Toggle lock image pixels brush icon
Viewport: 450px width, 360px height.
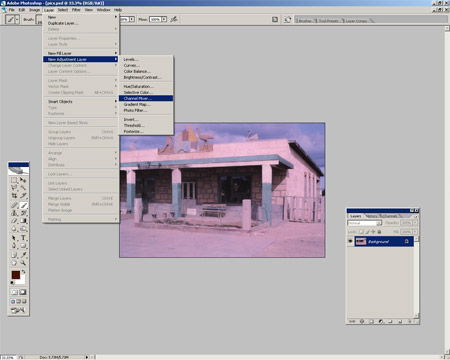coord(367,231)
